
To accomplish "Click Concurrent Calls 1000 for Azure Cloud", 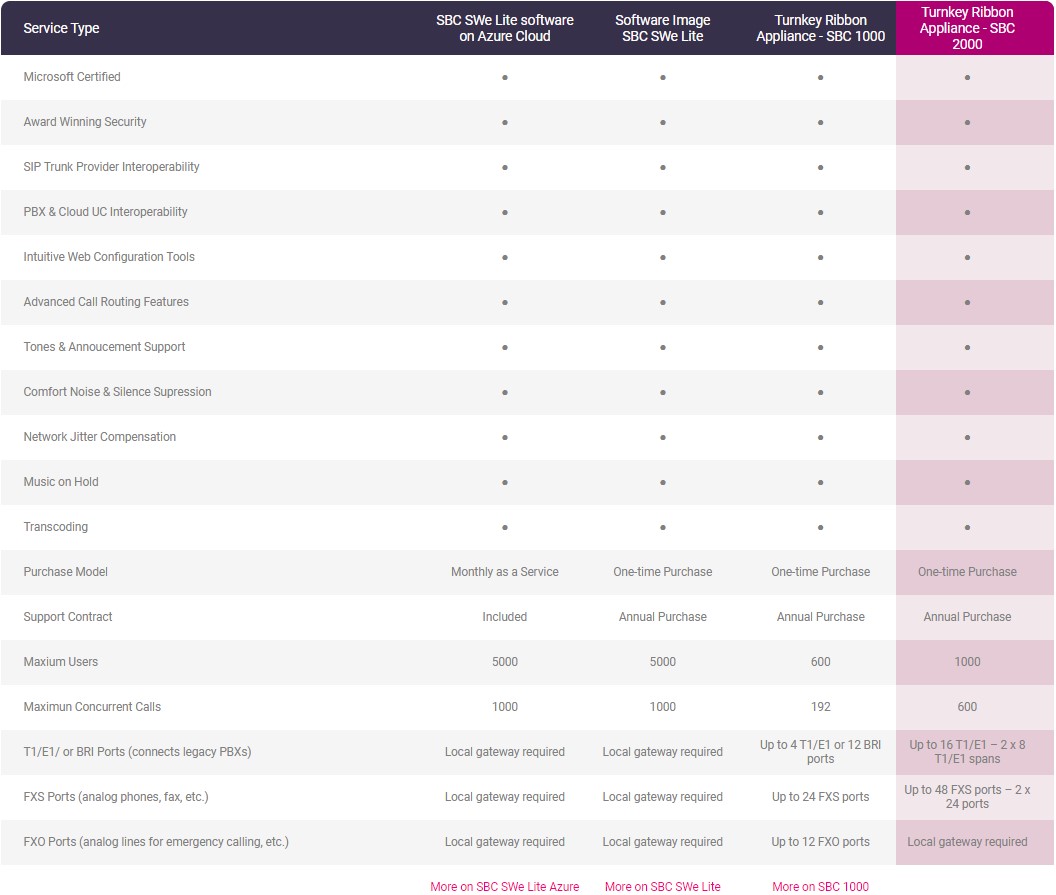I will point(504,707).
